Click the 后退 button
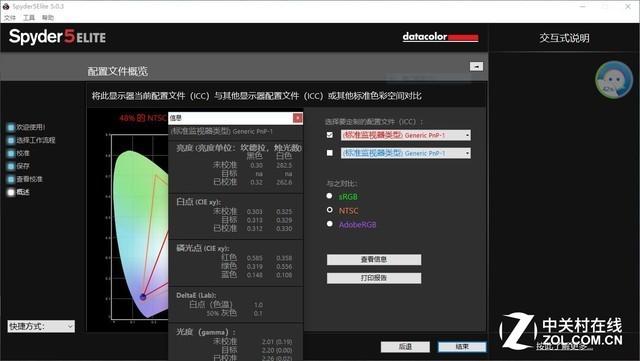The width and height of the screenshot is (640, 361). point(405,347)
